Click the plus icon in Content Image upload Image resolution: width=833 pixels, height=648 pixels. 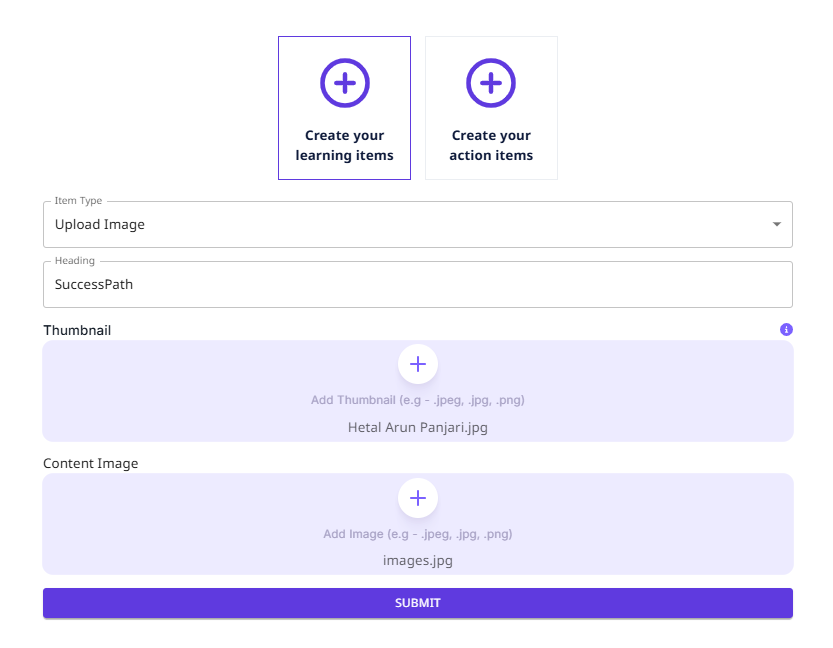click(418, 498)
